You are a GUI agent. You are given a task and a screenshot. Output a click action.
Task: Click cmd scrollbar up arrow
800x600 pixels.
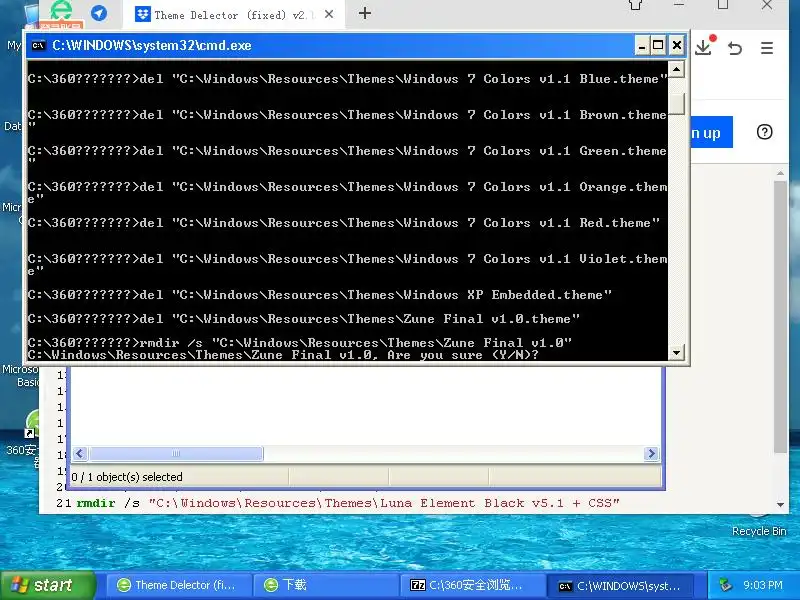(677, 69)
